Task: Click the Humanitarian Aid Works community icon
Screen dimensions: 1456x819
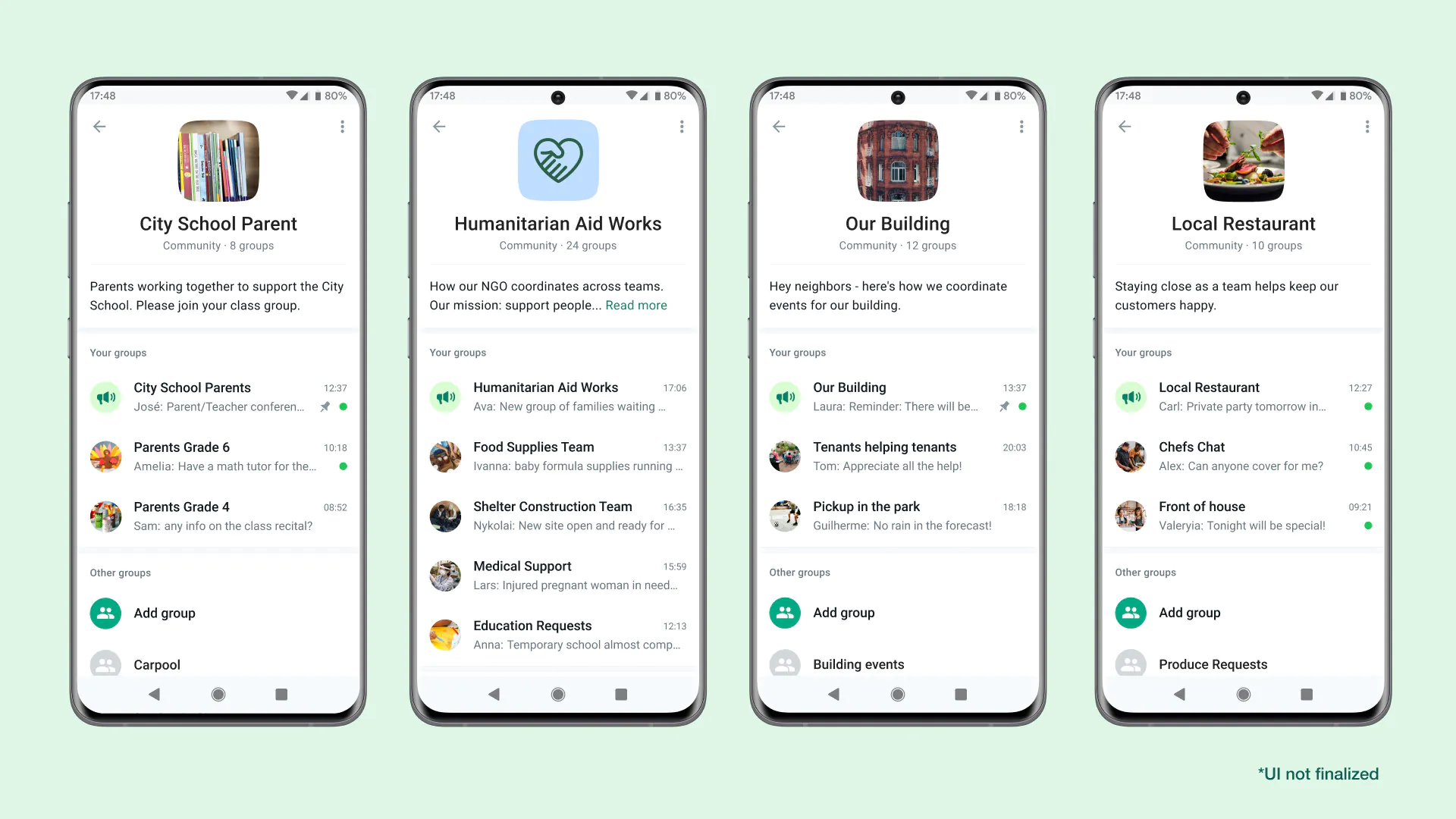Action: click(558, 160)
